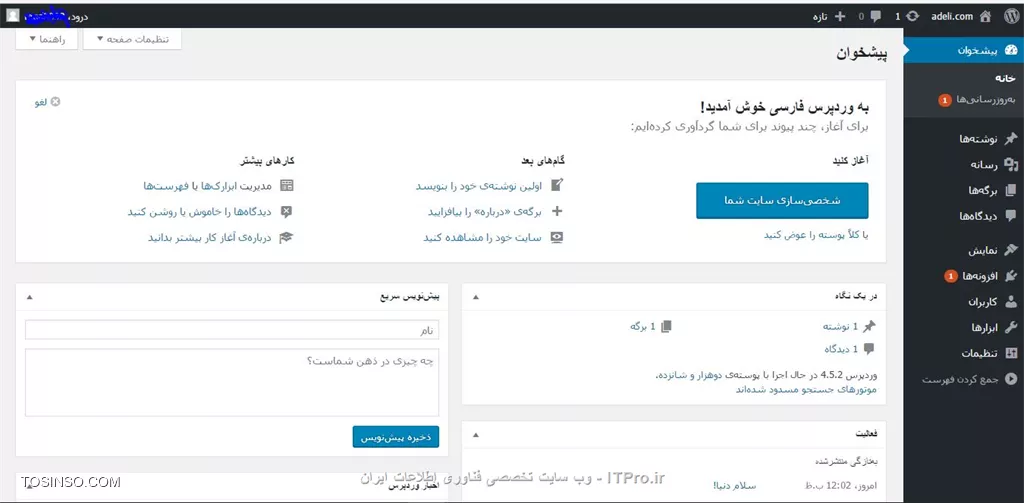The height and width of the screenshot is (503, 1024).
Task: Collapse the پیش‌نویس سریع widget
Action: [x=29, y=297]
